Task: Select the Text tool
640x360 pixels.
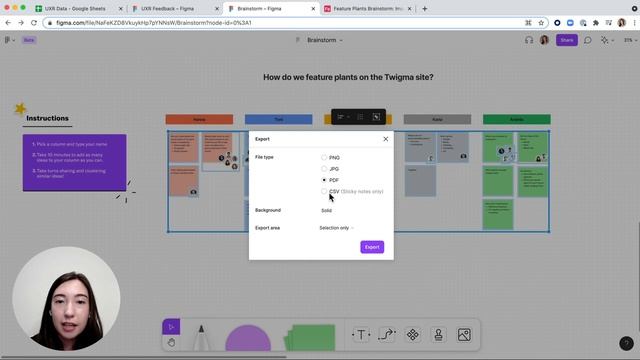Action: point(361,335)
